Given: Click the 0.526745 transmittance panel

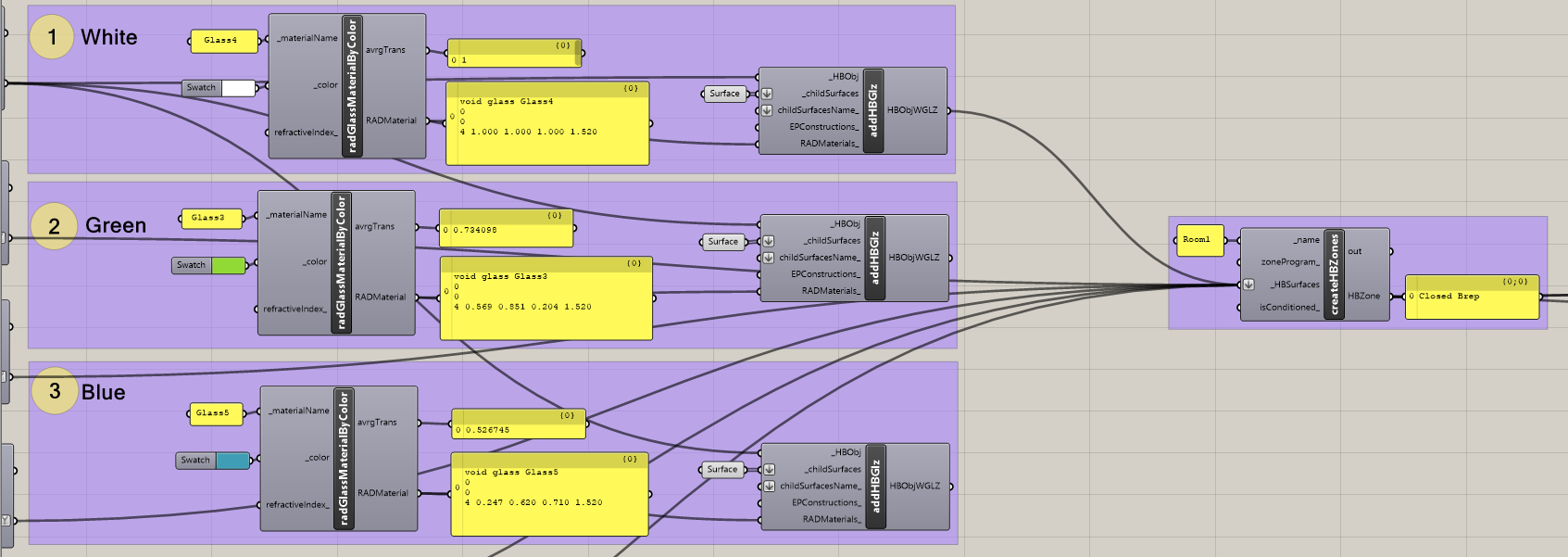Looking at the screenshot, I should coord(519,423).
